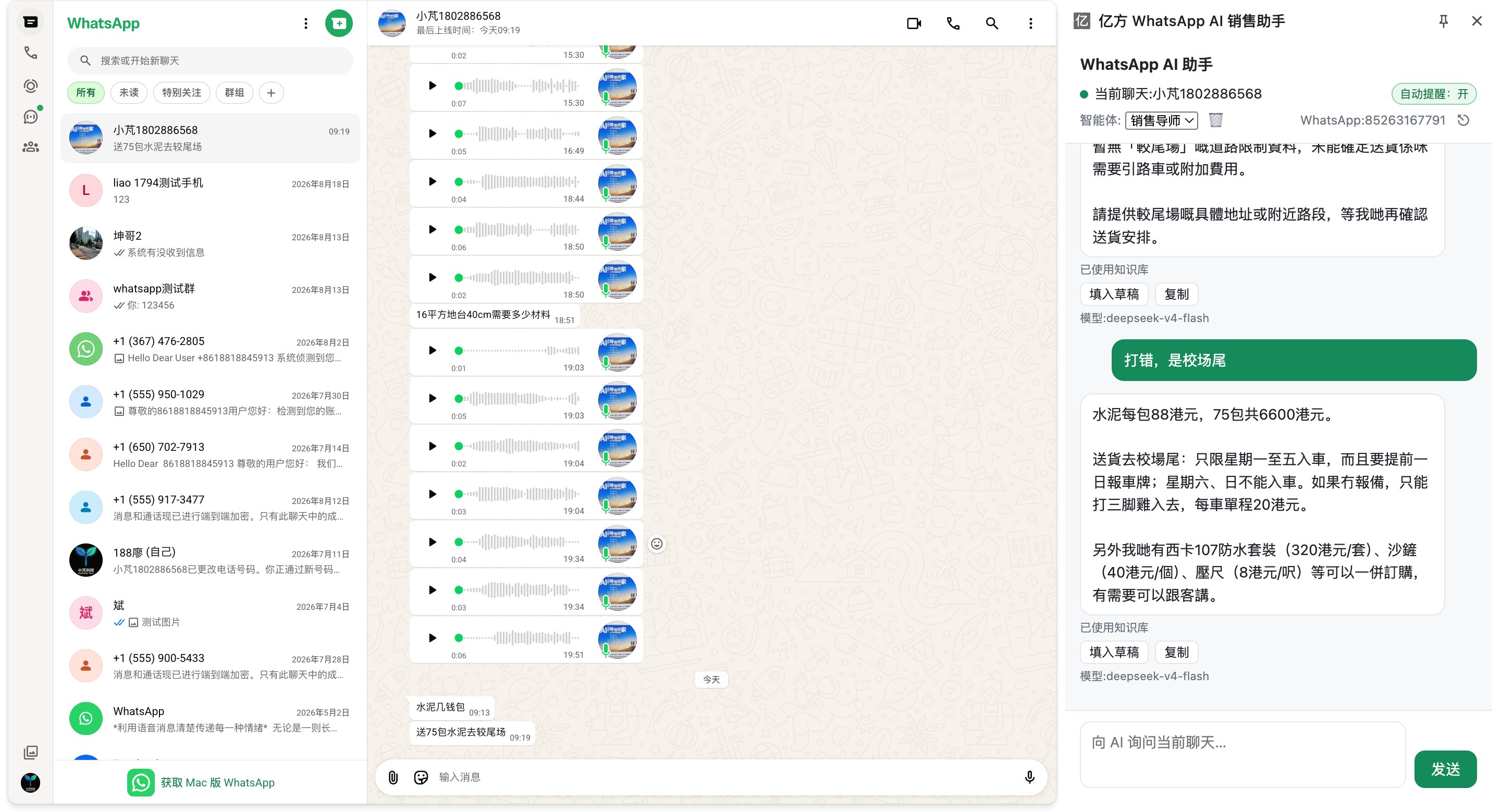The width and height of the screenshot is (1501, 812).
Task: Select message 16平方地台40cm需要多少材料
Action: point(495,316)
